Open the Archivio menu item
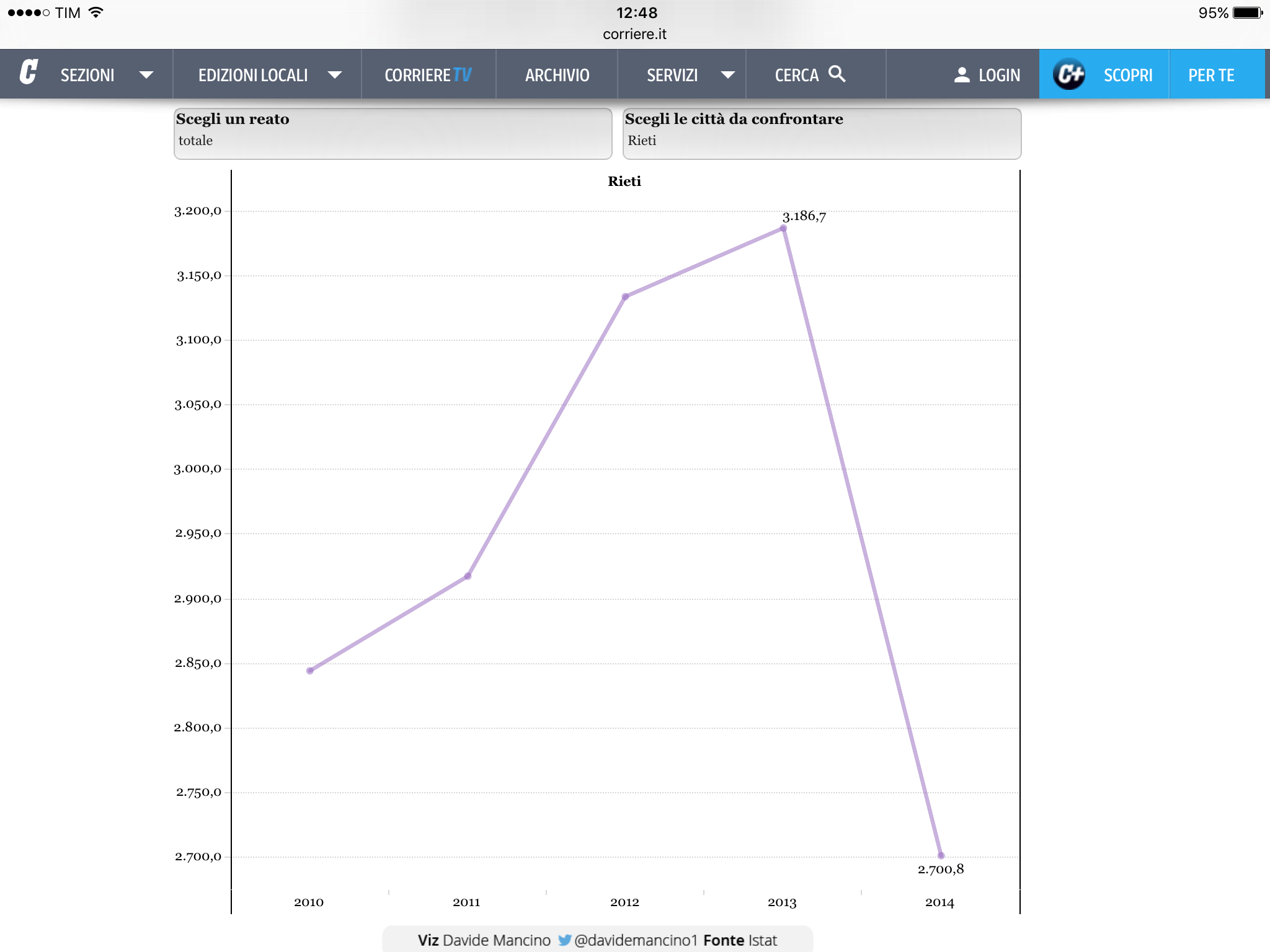This screenshot has height=952, width=1270. (557, 75)
